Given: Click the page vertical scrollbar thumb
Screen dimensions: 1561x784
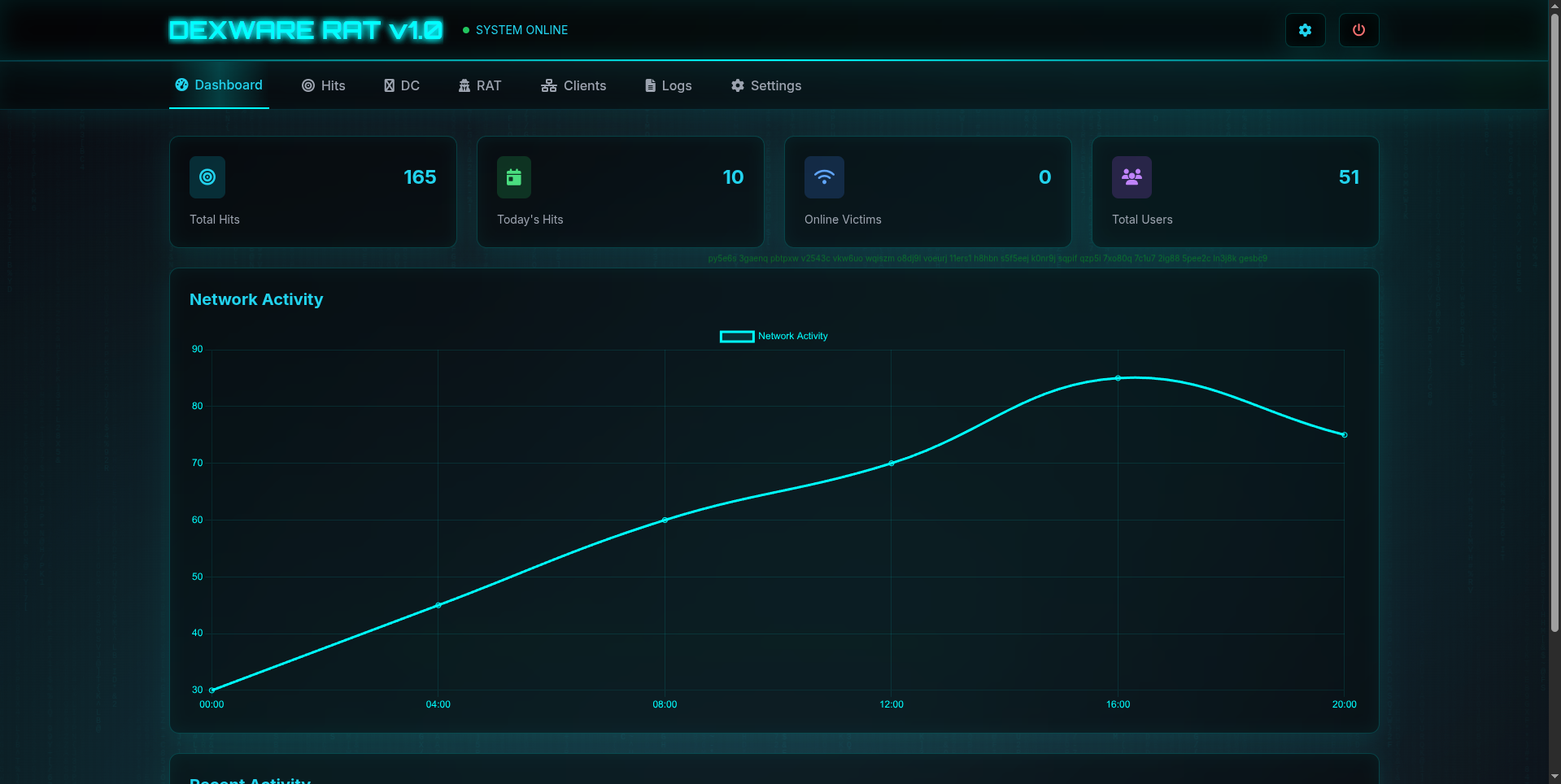Looking at the screenshot, I should tap(1554, 325).
